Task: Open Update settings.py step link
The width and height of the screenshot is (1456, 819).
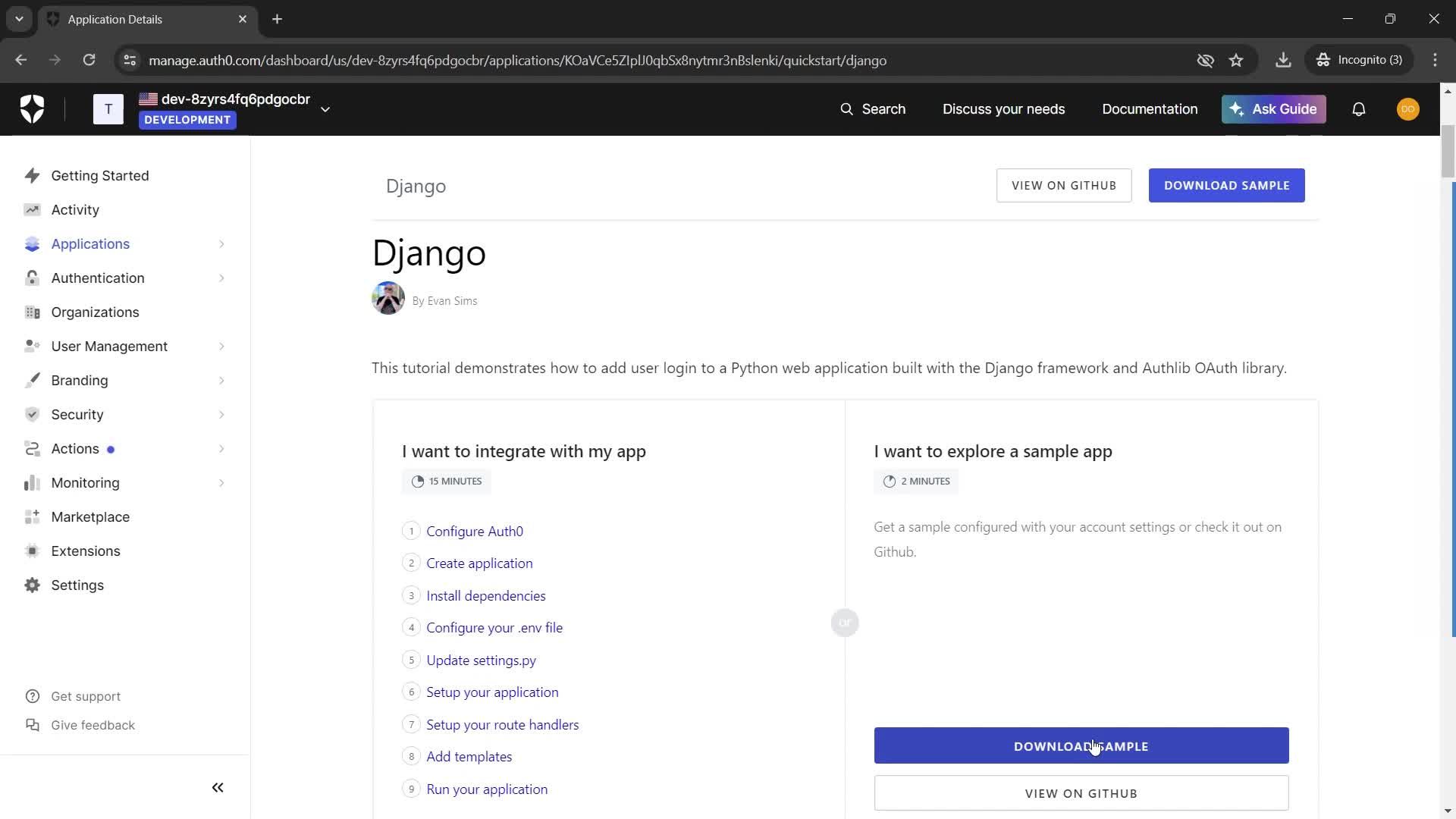Action: coord(481,661)
